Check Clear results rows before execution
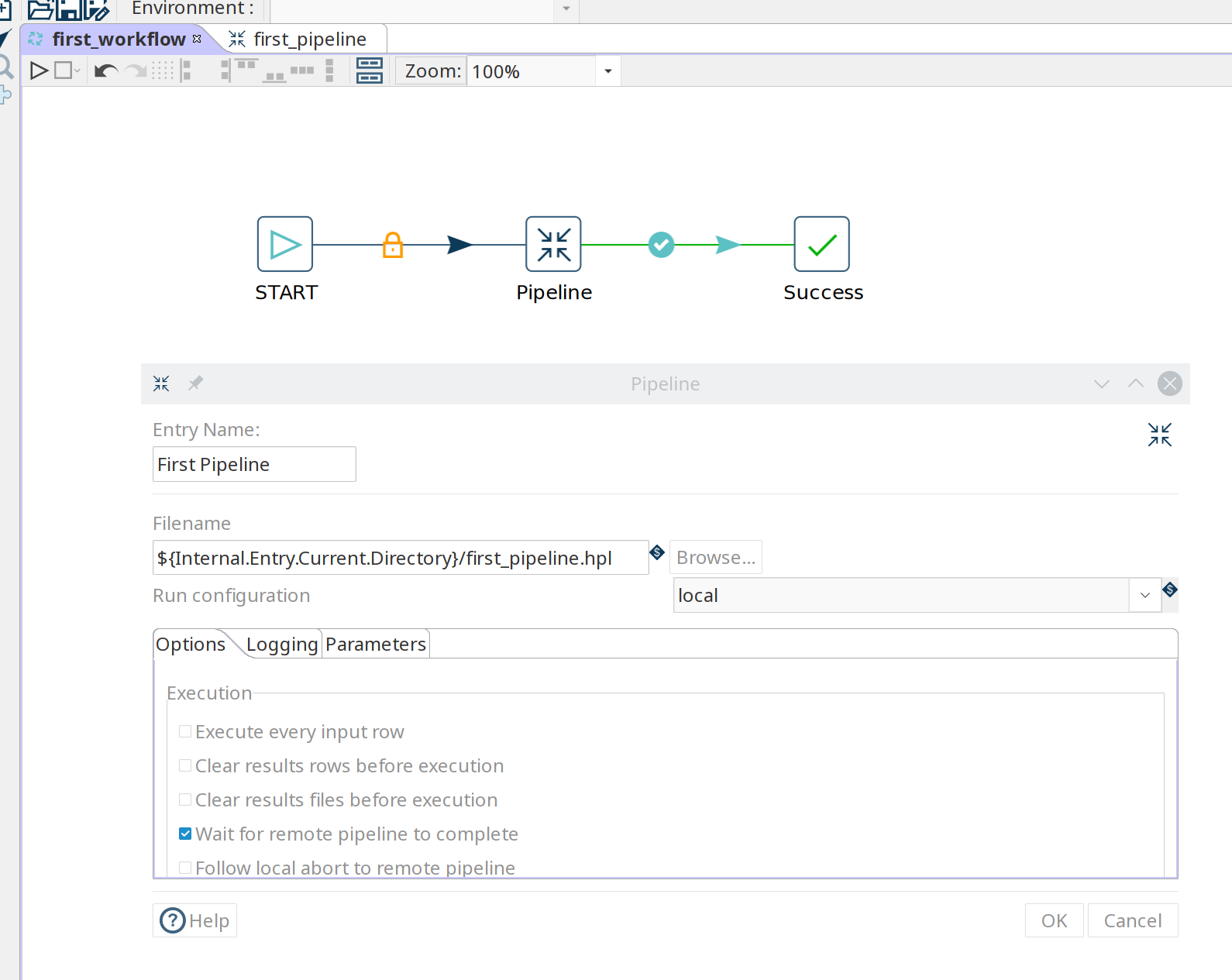The height and width of the screenshot is (980, 1232). click(185, 766)
